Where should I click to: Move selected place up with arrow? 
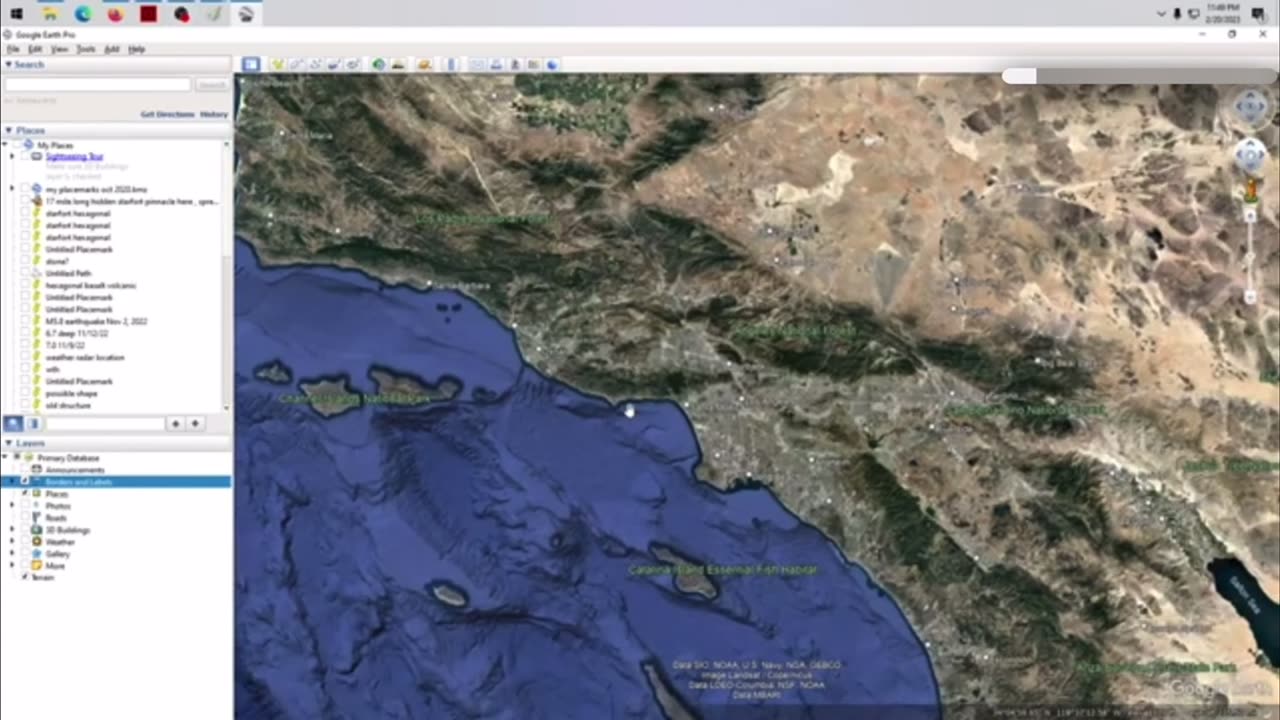[x=175, y=424]
